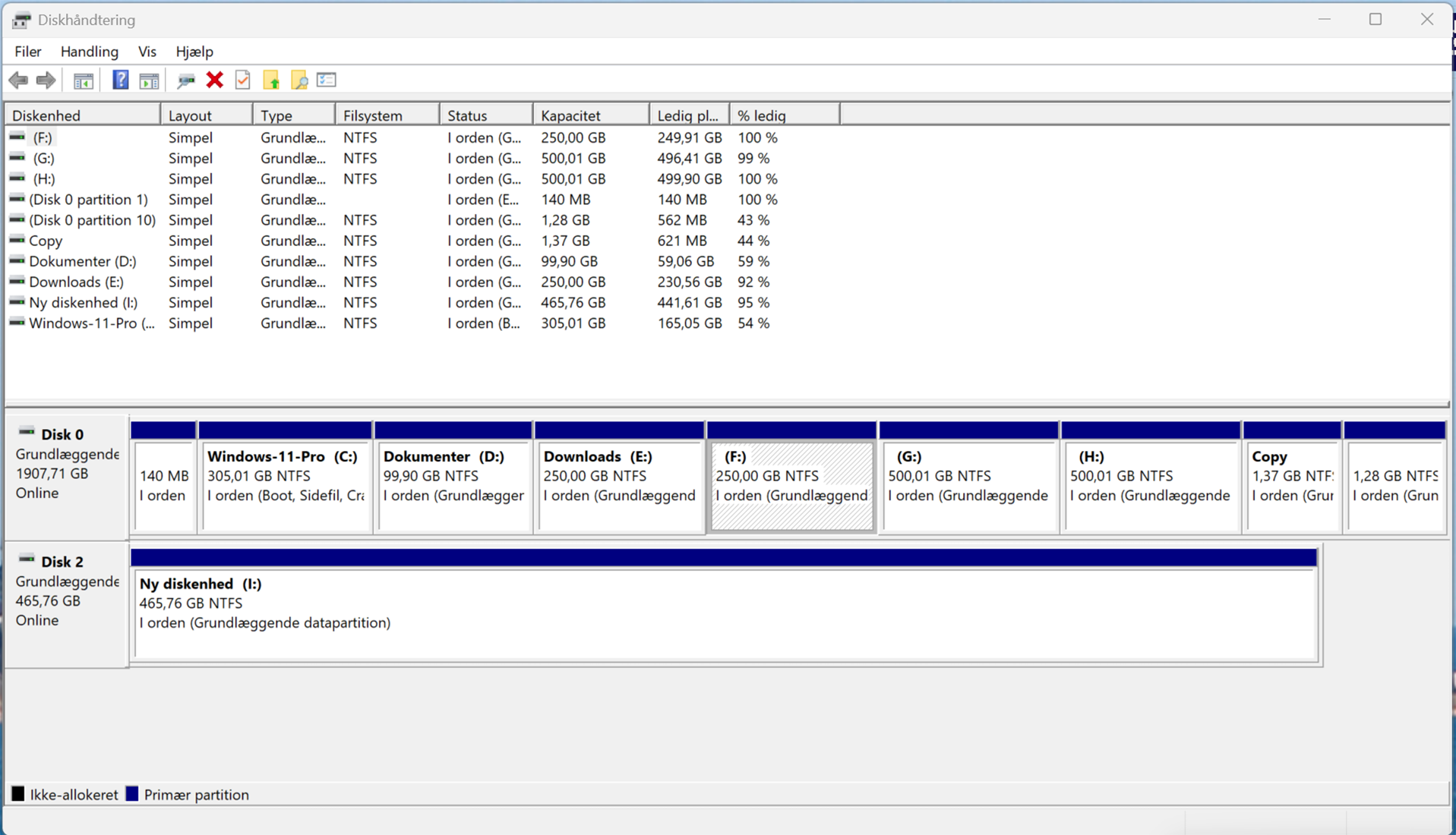Click the drive icon beside Dokumenter (D:) list row
Screen dimensions: 1456x835
click(17, 260)
